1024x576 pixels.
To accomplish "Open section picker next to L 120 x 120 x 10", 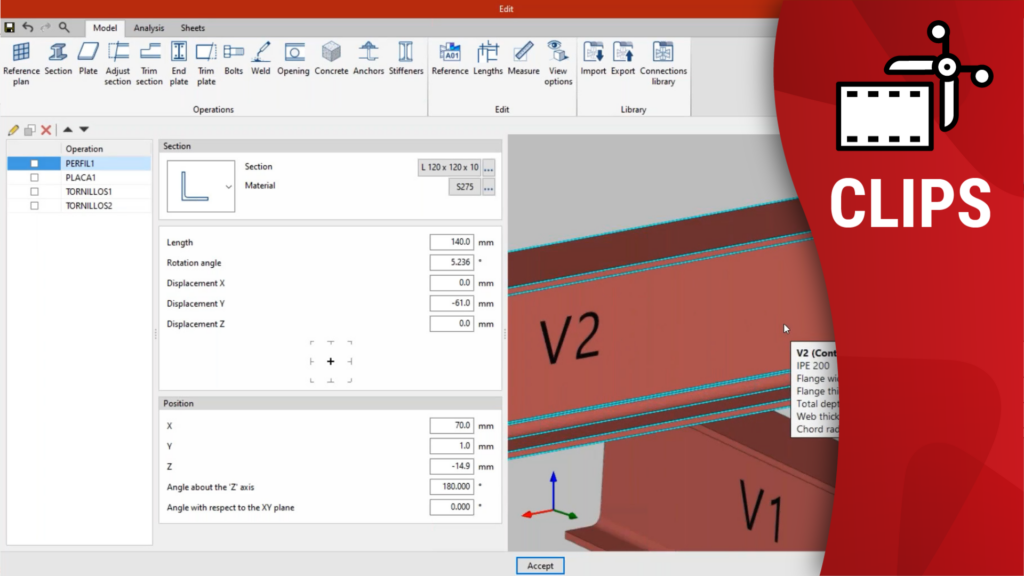I will (489, 167).
